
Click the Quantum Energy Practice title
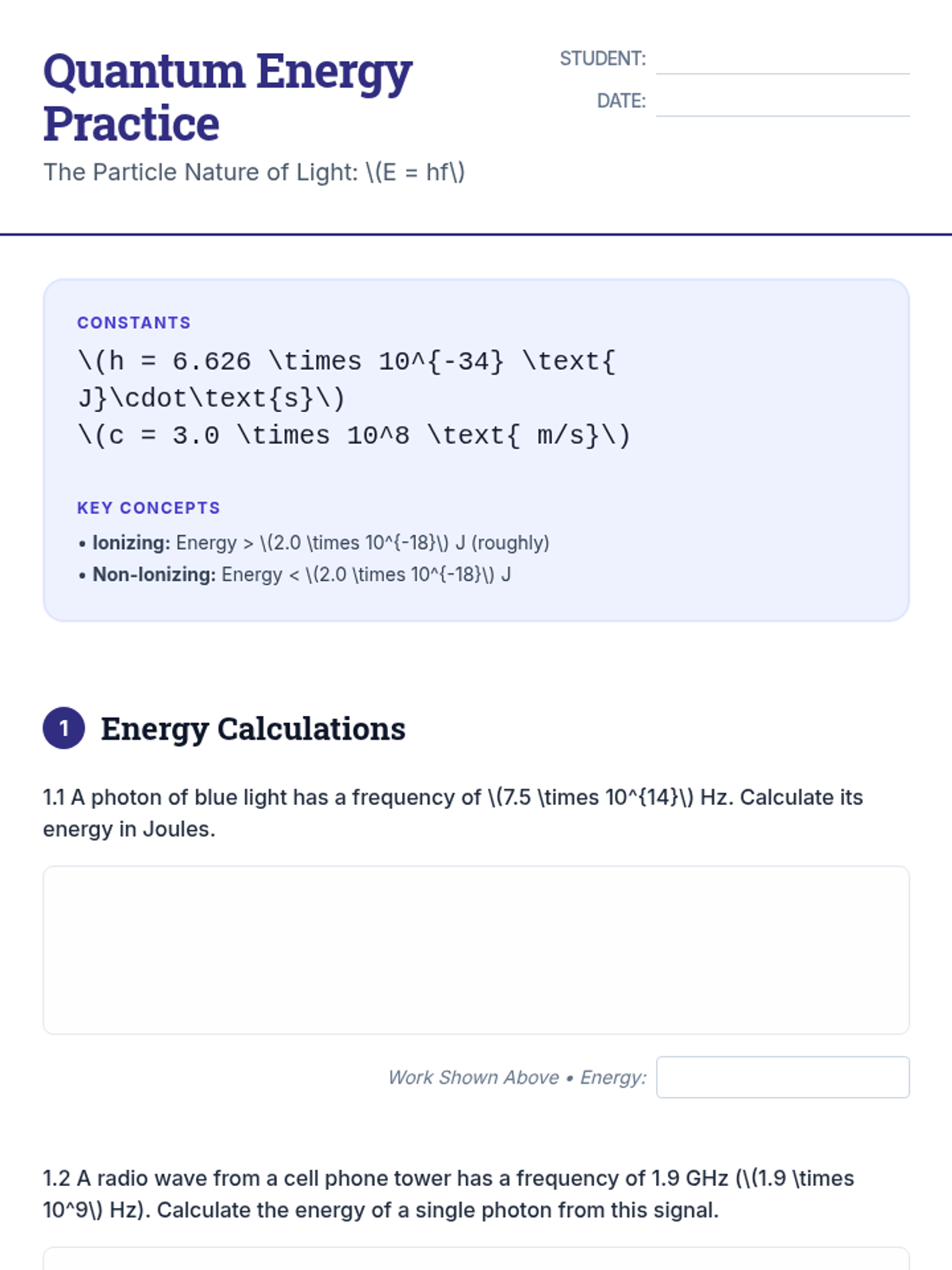pyautogui.click(x=228, y=97)
